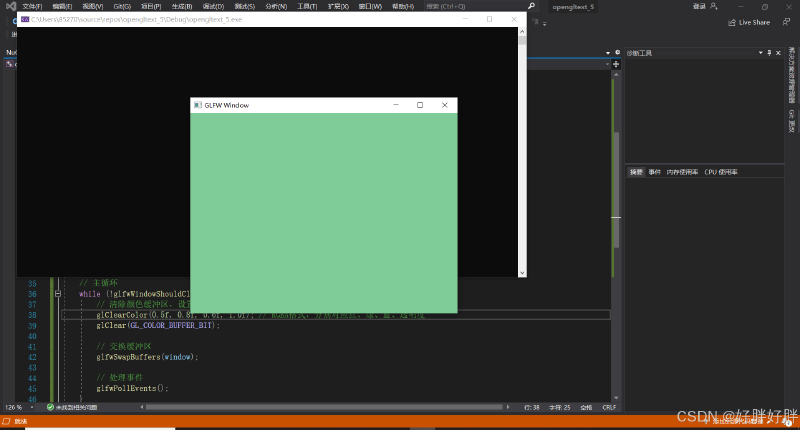800x430 pixels.
Task: Open the 工具(T) menu
Action: click(307, 6)
